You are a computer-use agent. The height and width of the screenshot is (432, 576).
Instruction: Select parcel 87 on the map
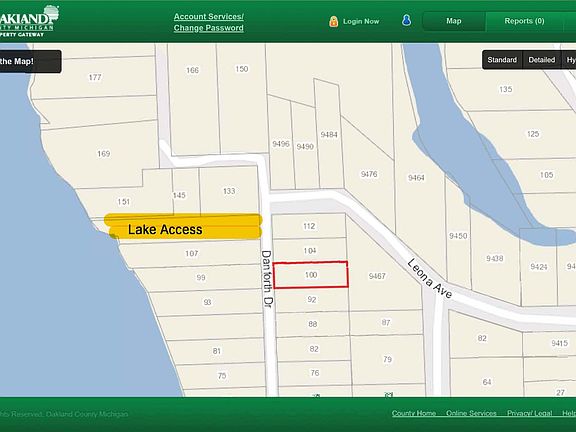385,322
